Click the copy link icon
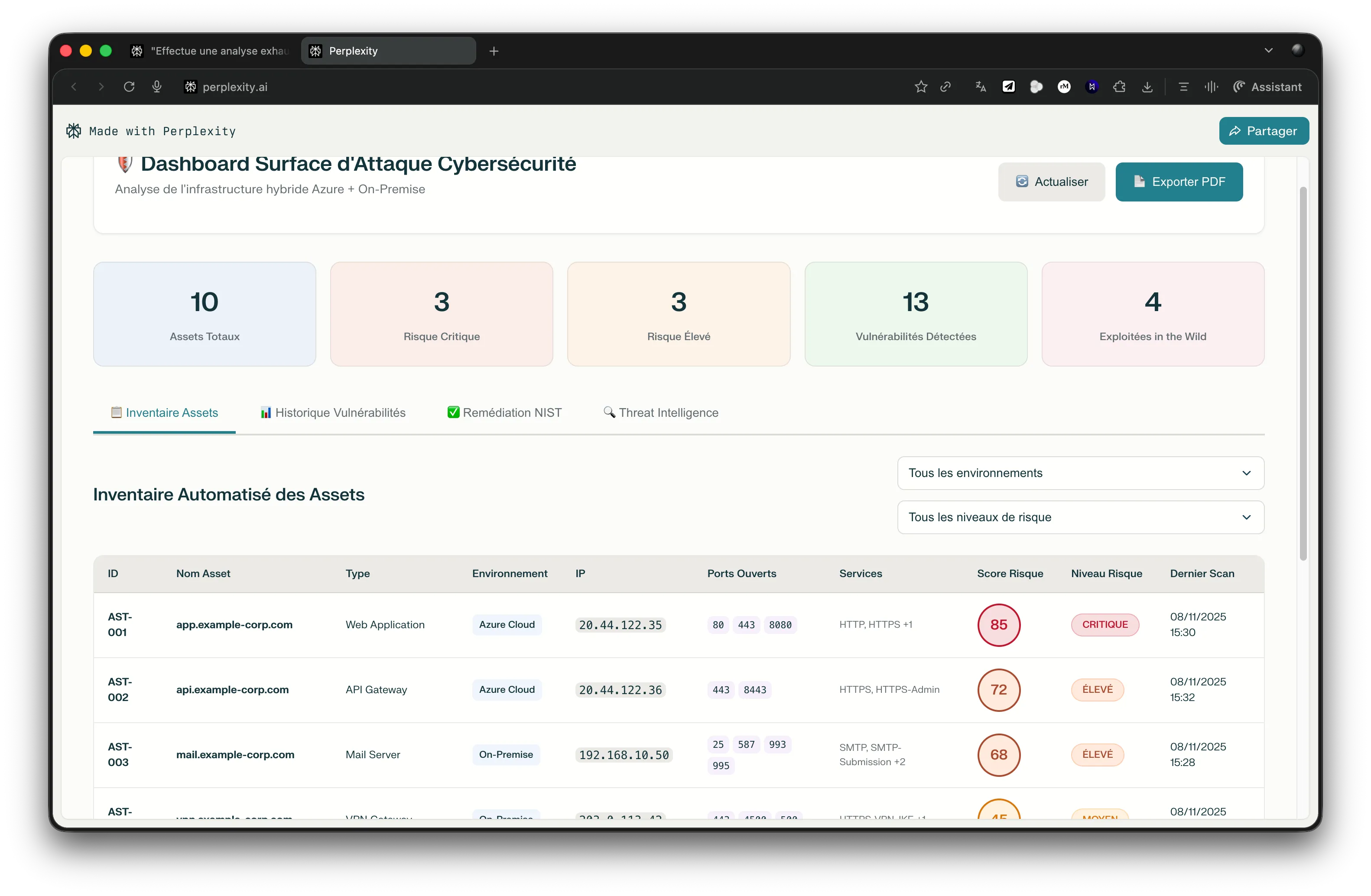 coord(945,87)
